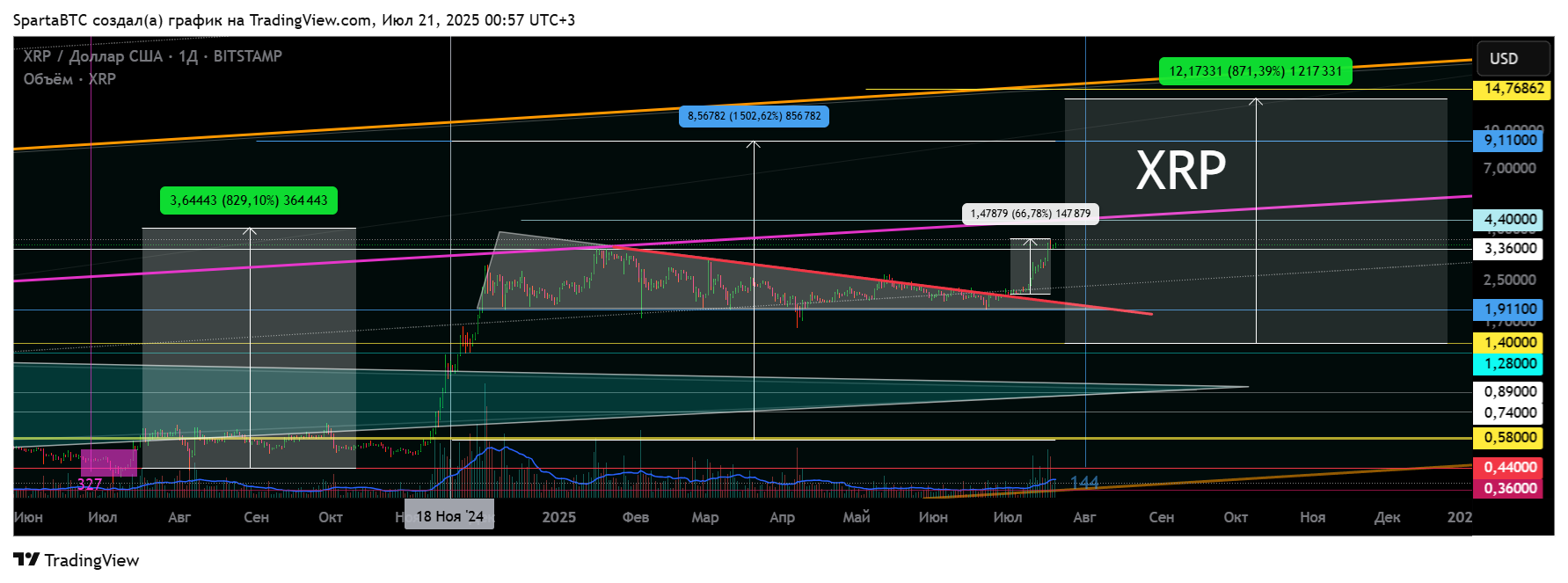Click the 144 volume label
The image size is (1568, 583).
click(1085, 483)
